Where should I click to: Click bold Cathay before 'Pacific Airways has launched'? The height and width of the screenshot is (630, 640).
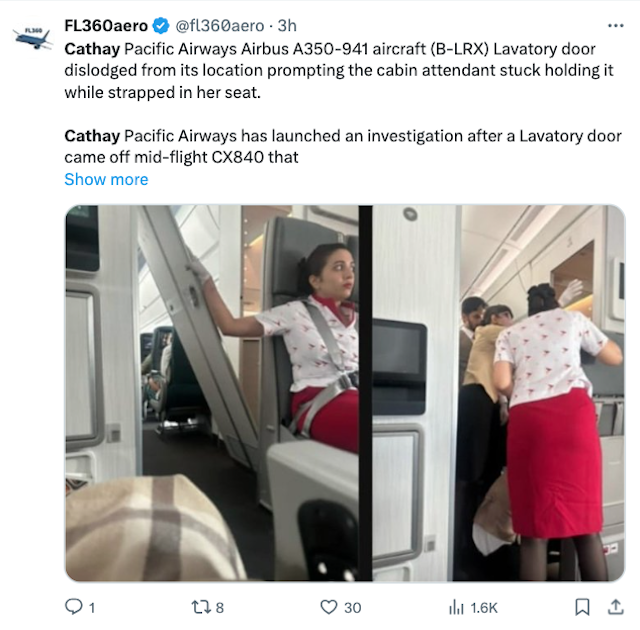tap(92, 135)
